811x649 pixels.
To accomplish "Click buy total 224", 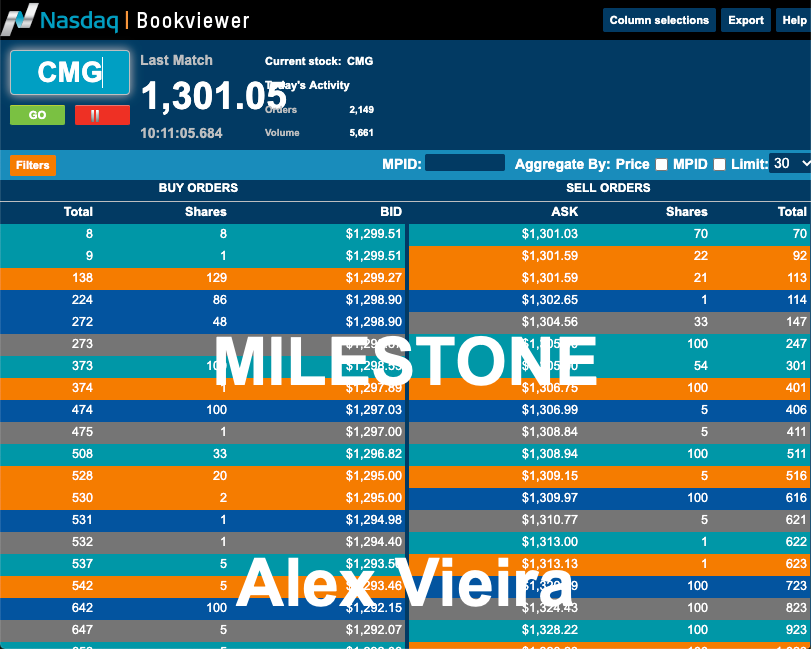I will [x=82, y=299].
